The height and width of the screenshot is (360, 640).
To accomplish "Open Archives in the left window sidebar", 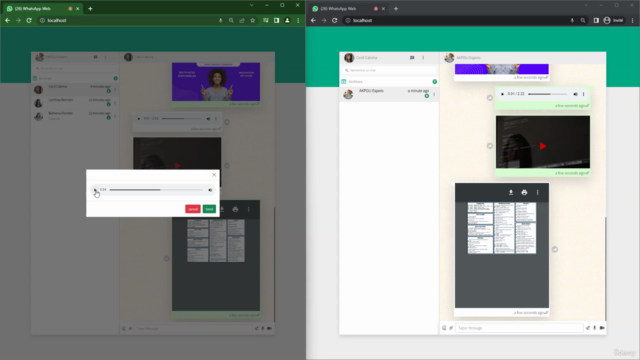I will 45,78.
